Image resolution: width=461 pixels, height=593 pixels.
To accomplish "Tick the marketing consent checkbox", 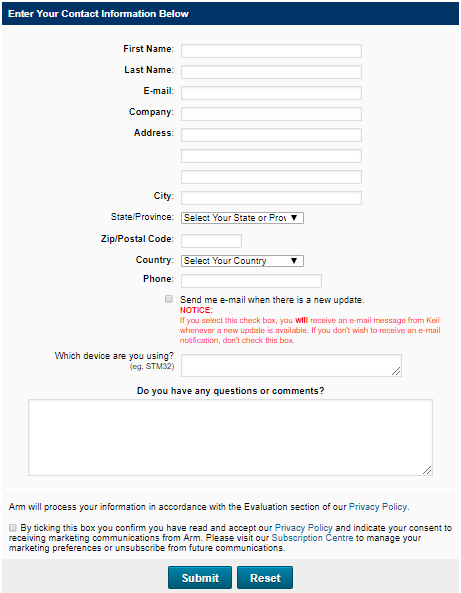I will [x=13, y=528].
